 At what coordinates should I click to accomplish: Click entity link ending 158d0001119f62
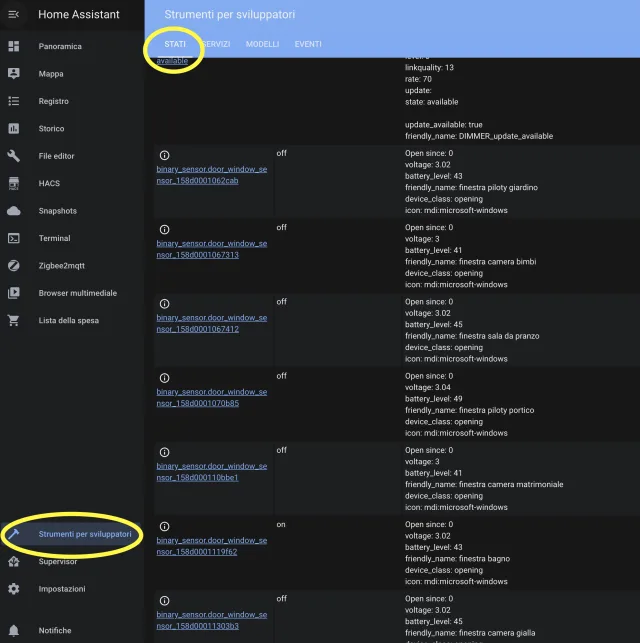tap(212, 546)
